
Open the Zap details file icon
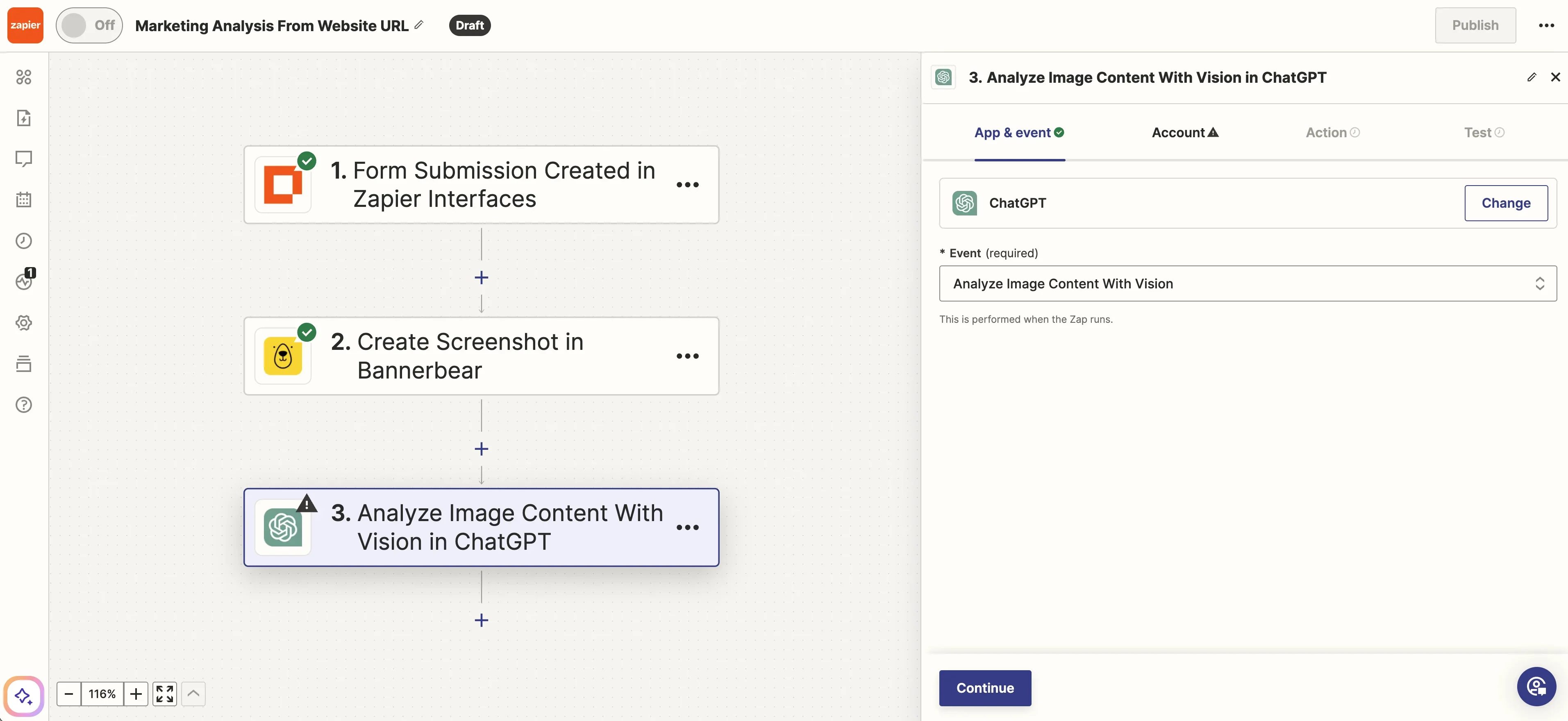pyautogui.click(x=24, y=118)
